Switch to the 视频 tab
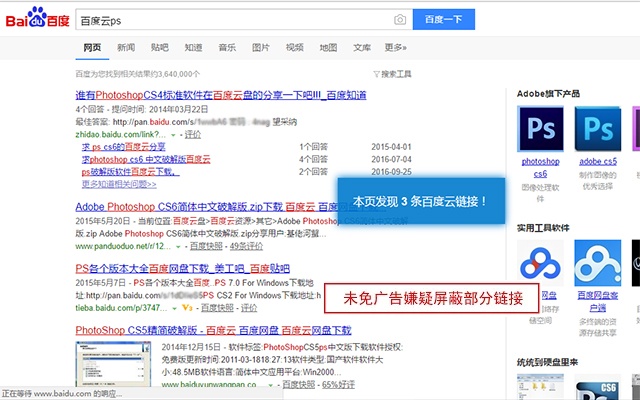Viewport: 640px width, 400px height. coord(295,47)
